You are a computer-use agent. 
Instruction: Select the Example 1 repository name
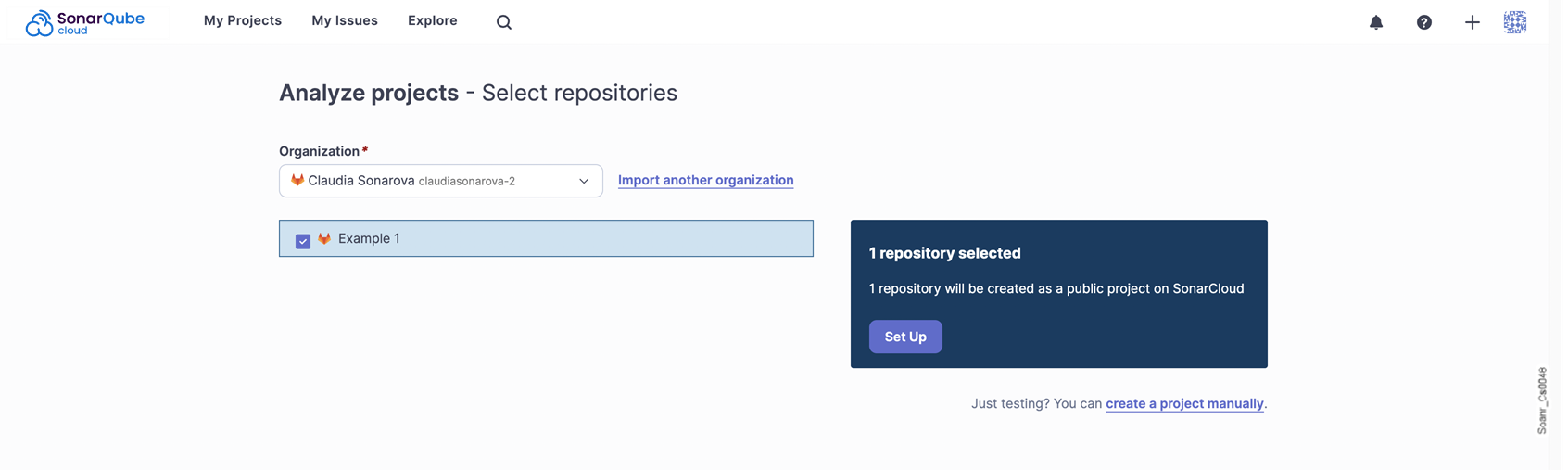[x=369, y=238]
